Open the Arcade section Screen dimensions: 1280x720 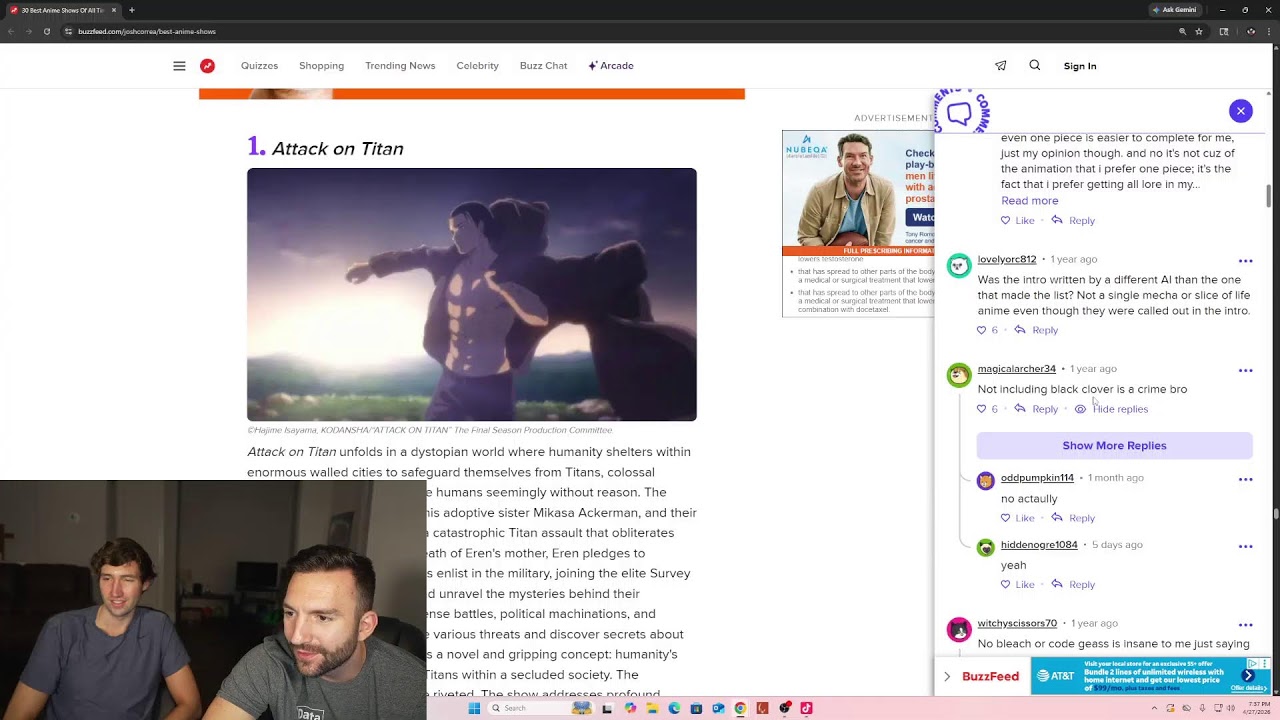point(611,66)
